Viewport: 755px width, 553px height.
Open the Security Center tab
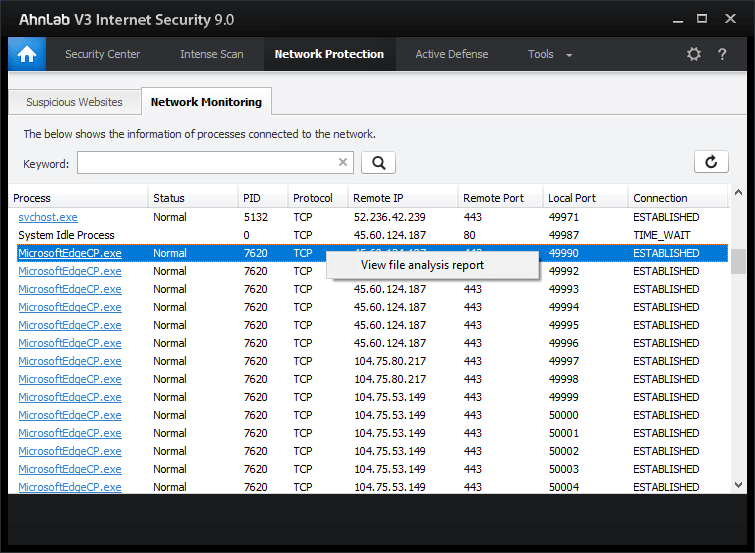point(102,54)
